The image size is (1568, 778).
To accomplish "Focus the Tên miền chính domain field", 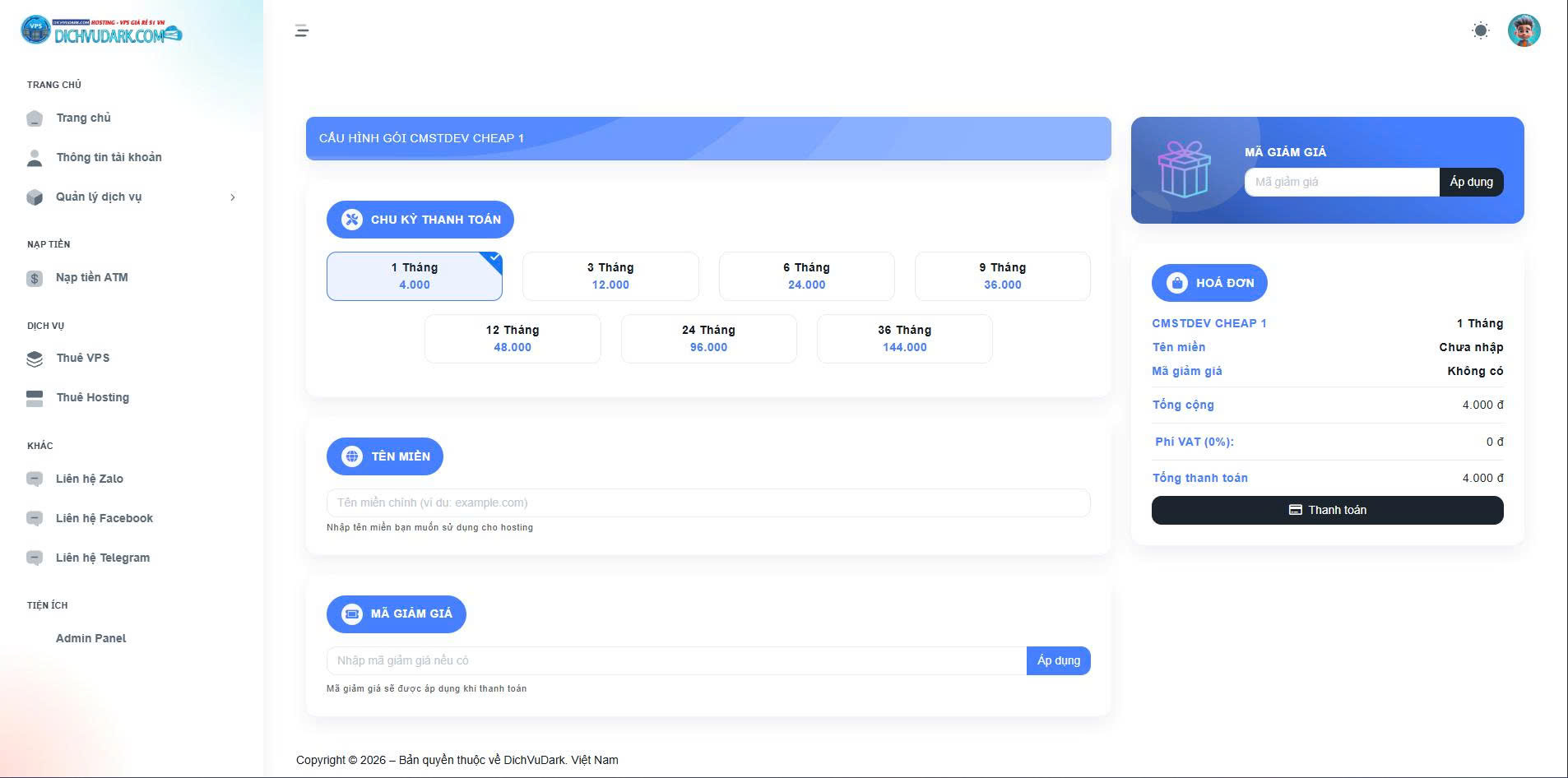I will [707, 502].
